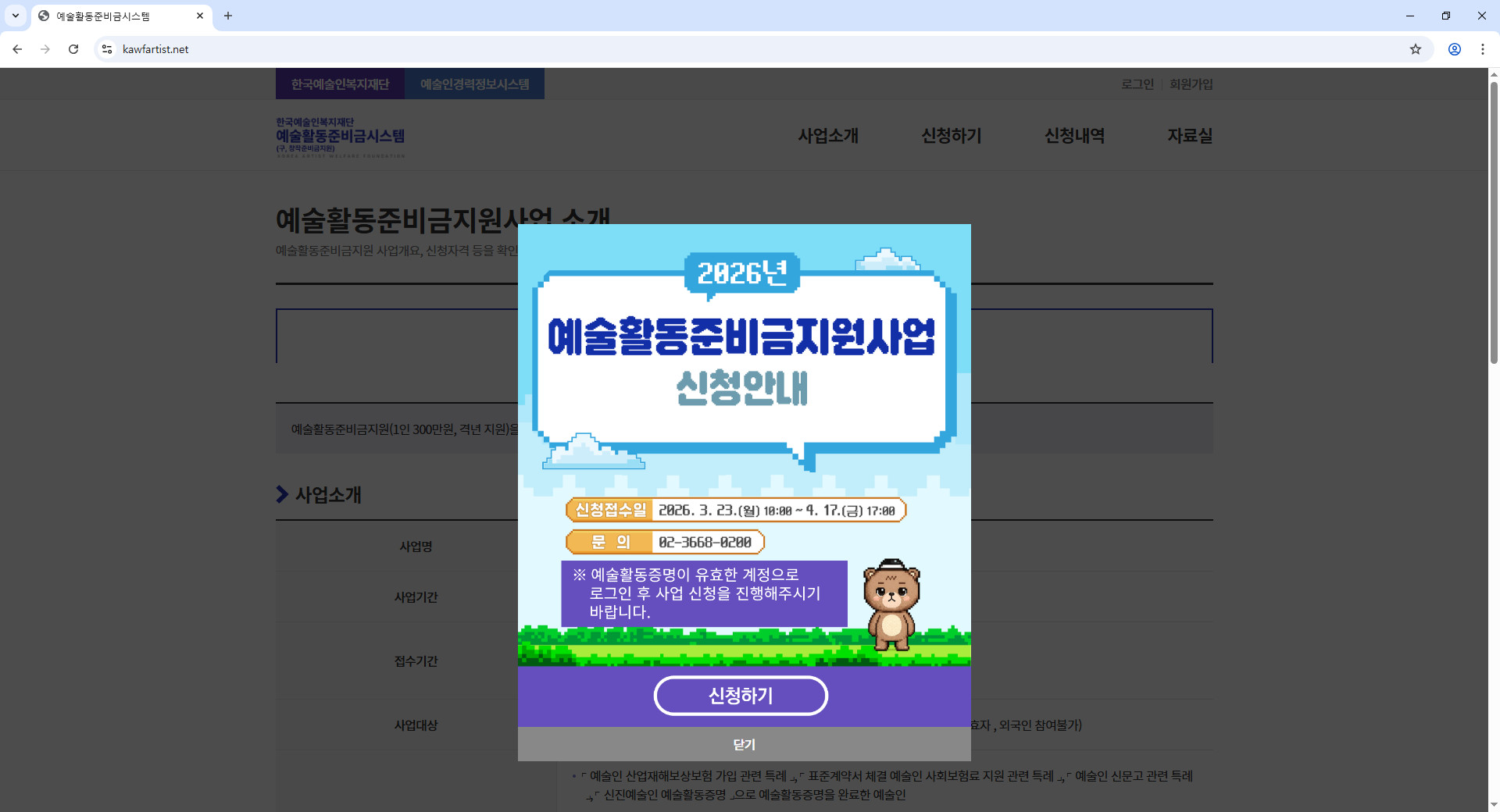Click the 사업대상 table row label
Image resolution: width=1500 pixels, height=812 pixels.
[x=416, y=725]
